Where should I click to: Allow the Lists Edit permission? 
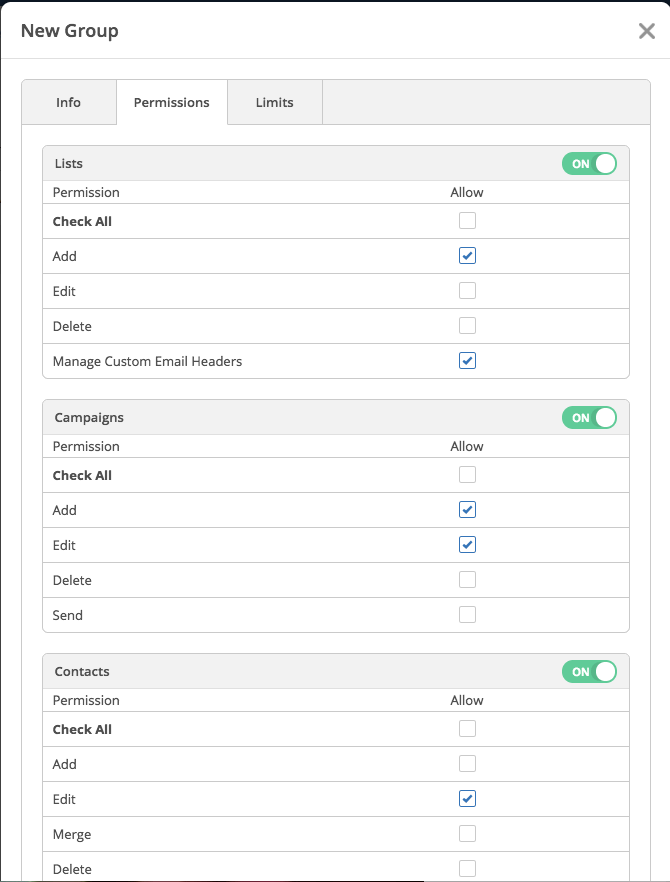point(467,291)
